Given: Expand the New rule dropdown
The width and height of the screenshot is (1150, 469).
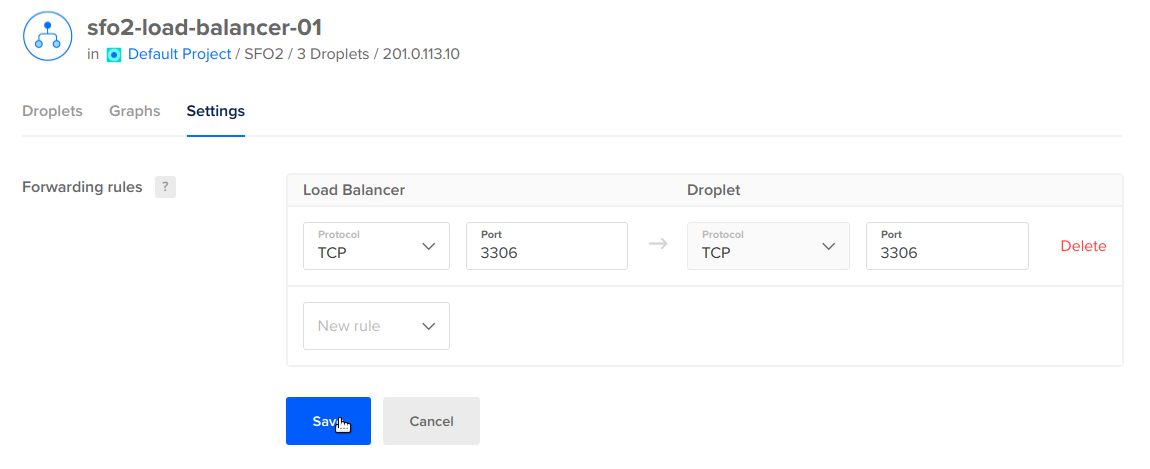Looking at the screenshot, I should pyautogui.click(x=376, y=326).
